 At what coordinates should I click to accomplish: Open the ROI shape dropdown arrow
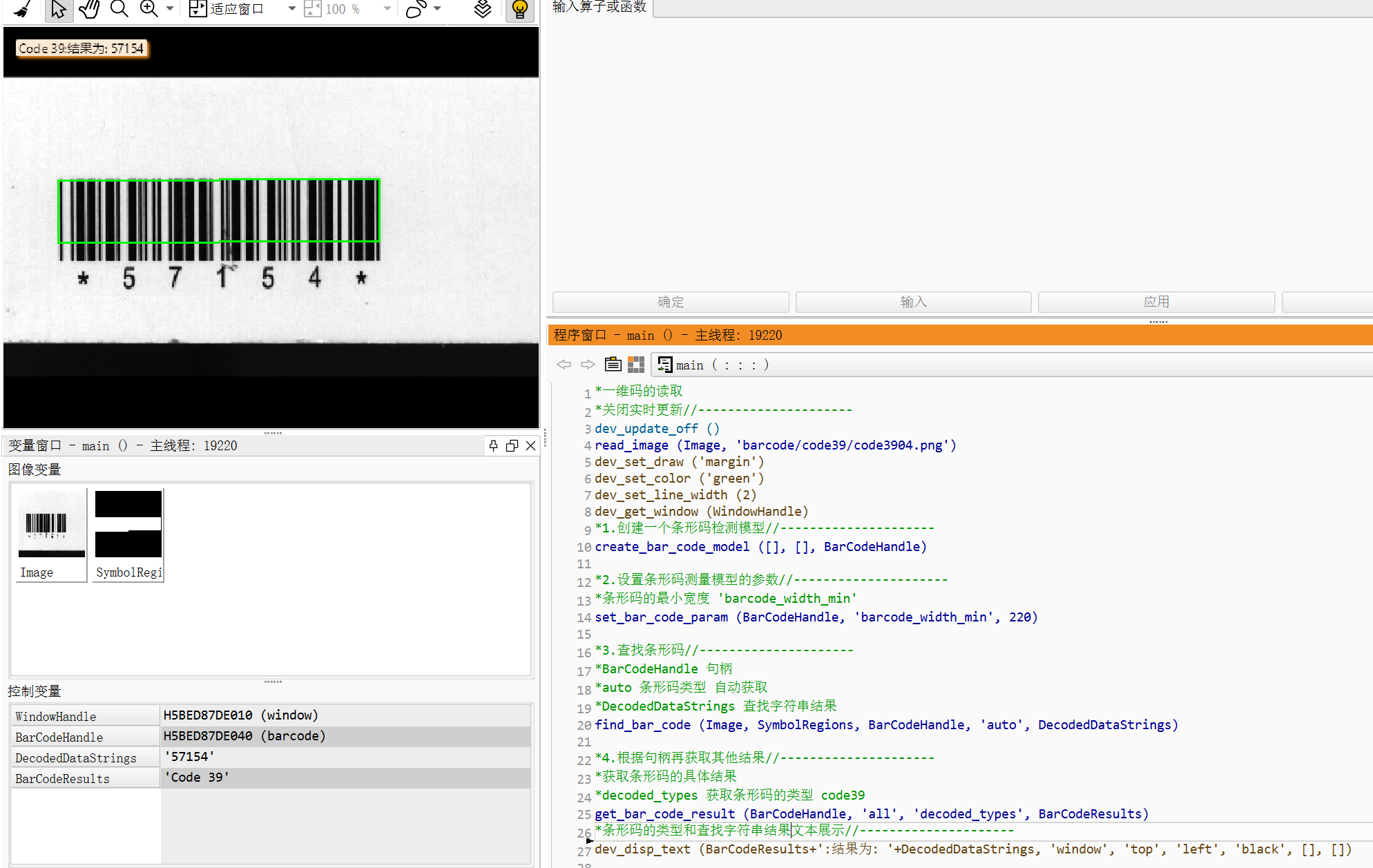pyautogui.click(x=437, y=9)
